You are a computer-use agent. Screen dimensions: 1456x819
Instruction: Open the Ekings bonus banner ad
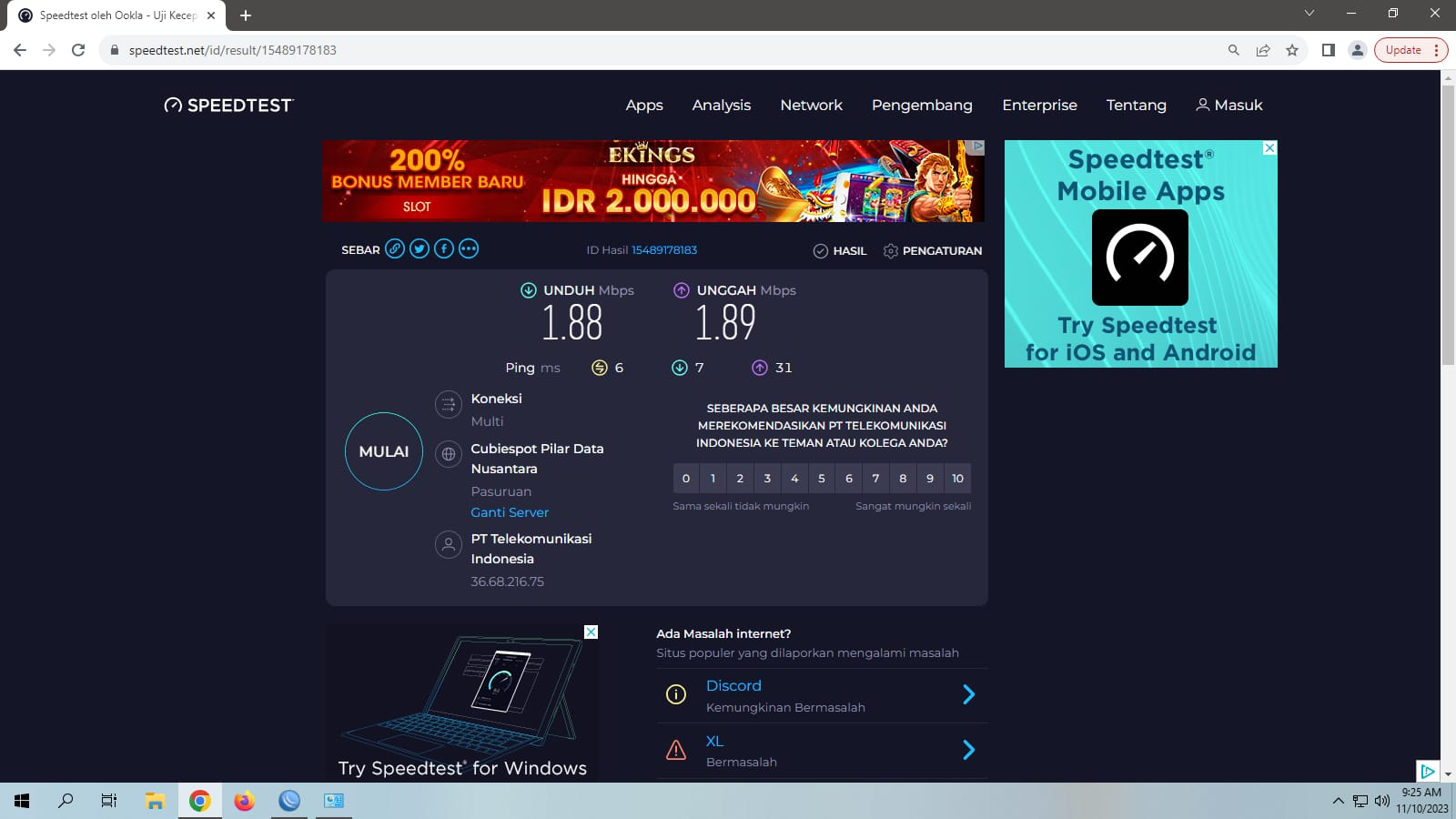[x=653, y=181]
